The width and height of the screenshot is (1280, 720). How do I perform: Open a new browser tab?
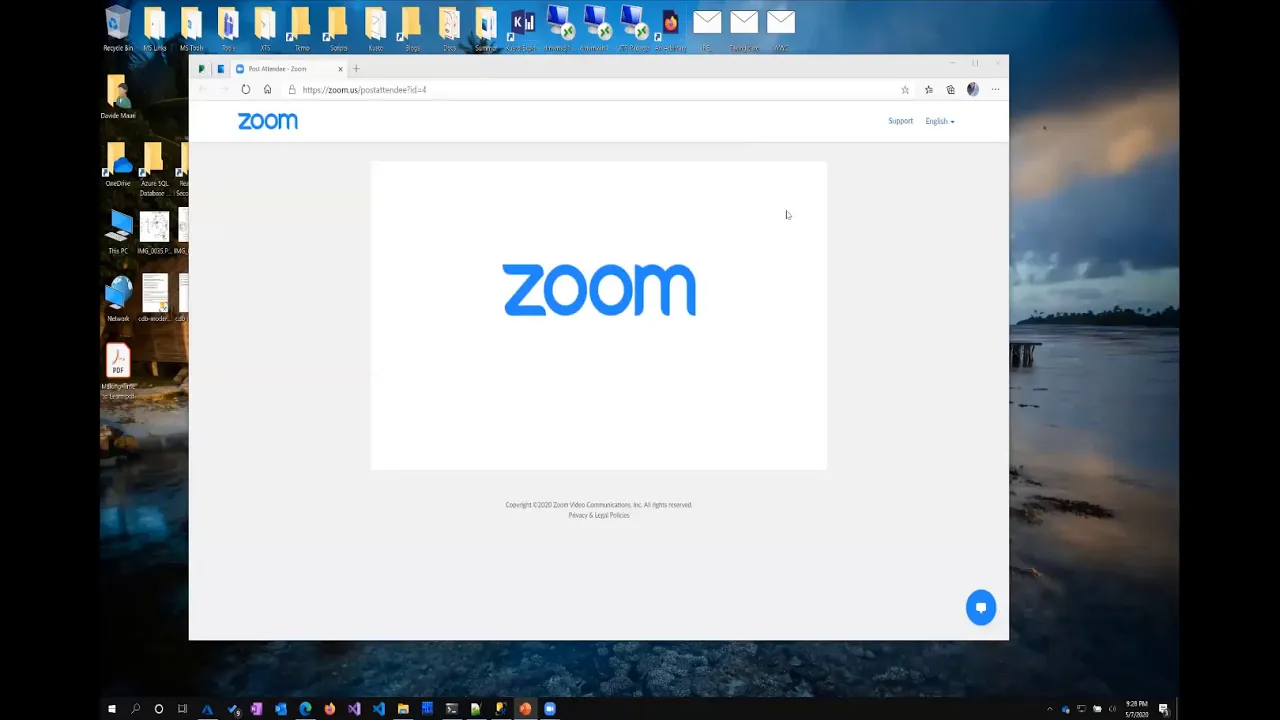pos(356,69)
